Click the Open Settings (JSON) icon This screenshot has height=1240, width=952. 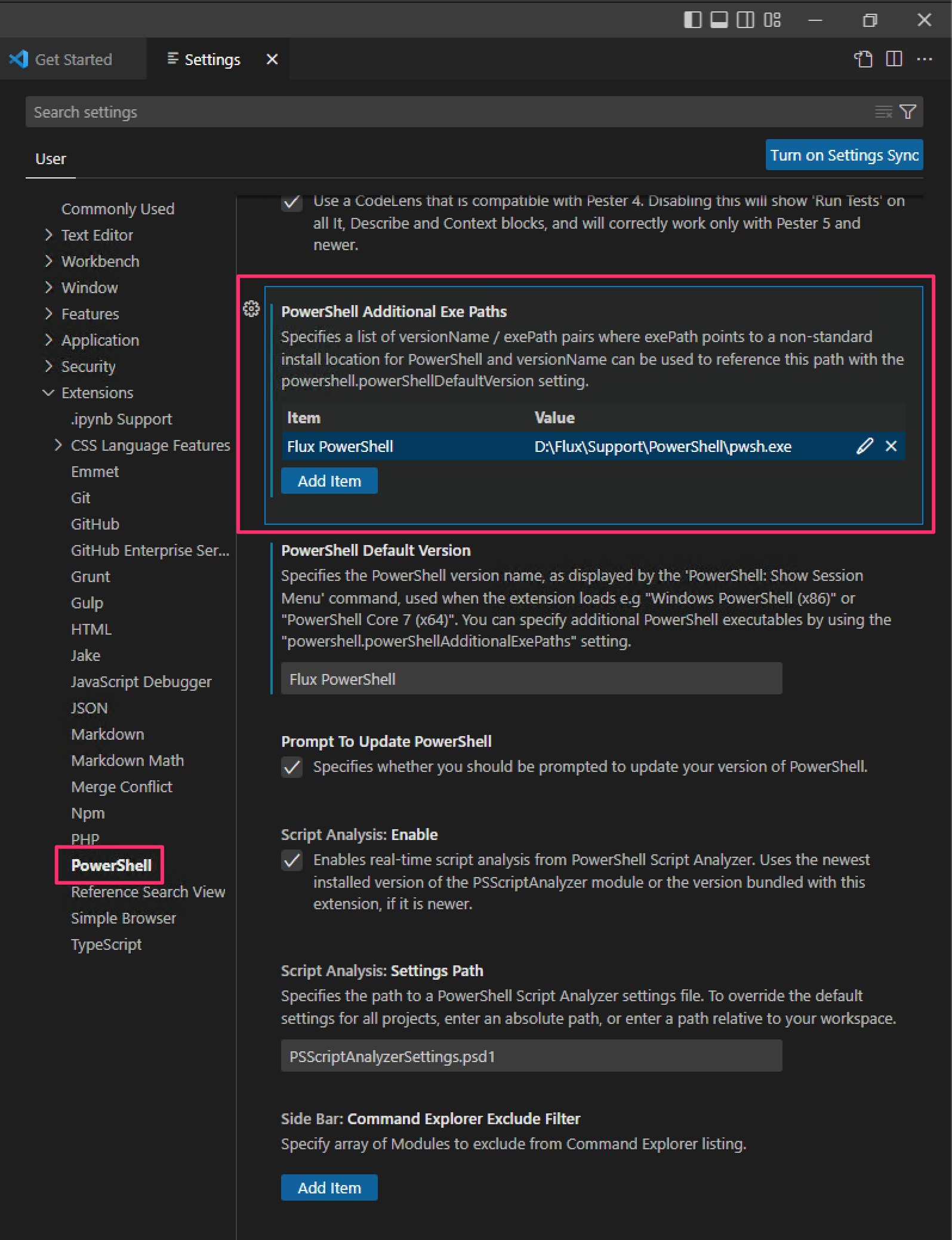pos(863,59)
